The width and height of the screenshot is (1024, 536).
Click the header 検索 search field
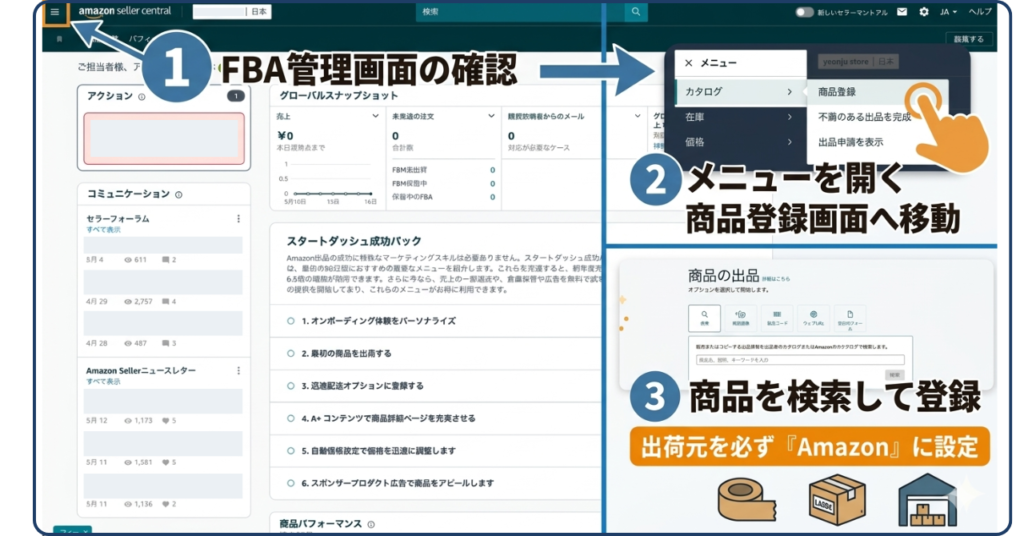[x=520, y=12]
